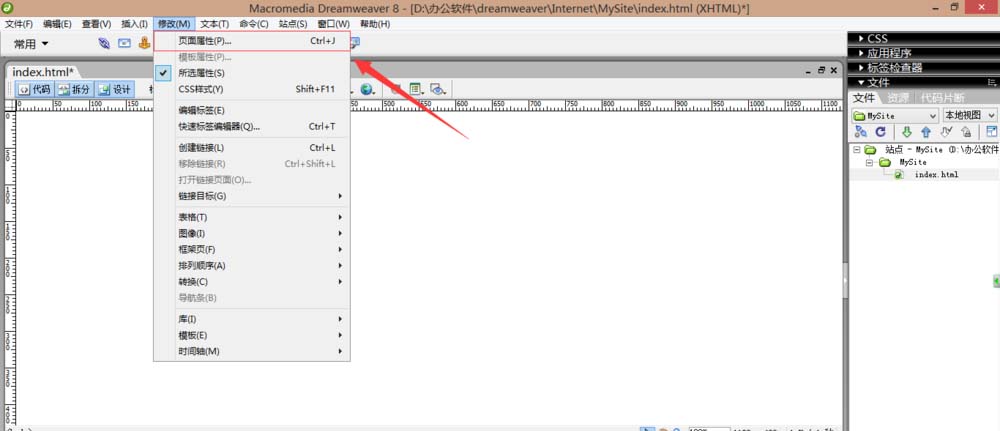Expand the 时间轴(M) submenu
The height and width of the screenshot is (431, 1000).
click(252, 351)
